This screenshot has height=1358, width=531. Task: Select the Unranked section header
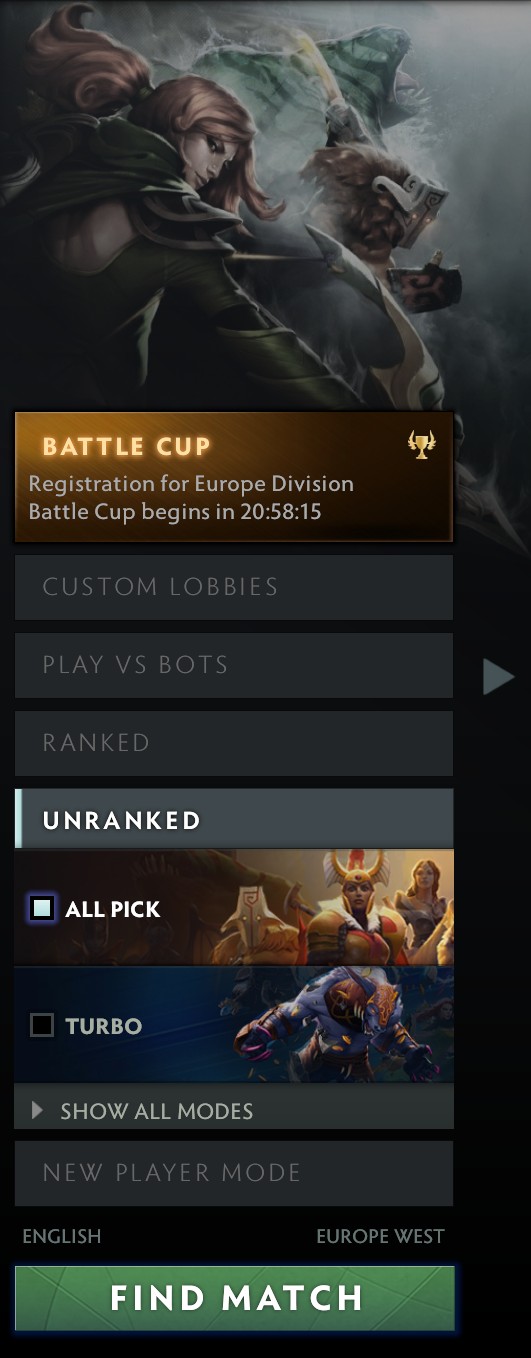coord(234,819)
